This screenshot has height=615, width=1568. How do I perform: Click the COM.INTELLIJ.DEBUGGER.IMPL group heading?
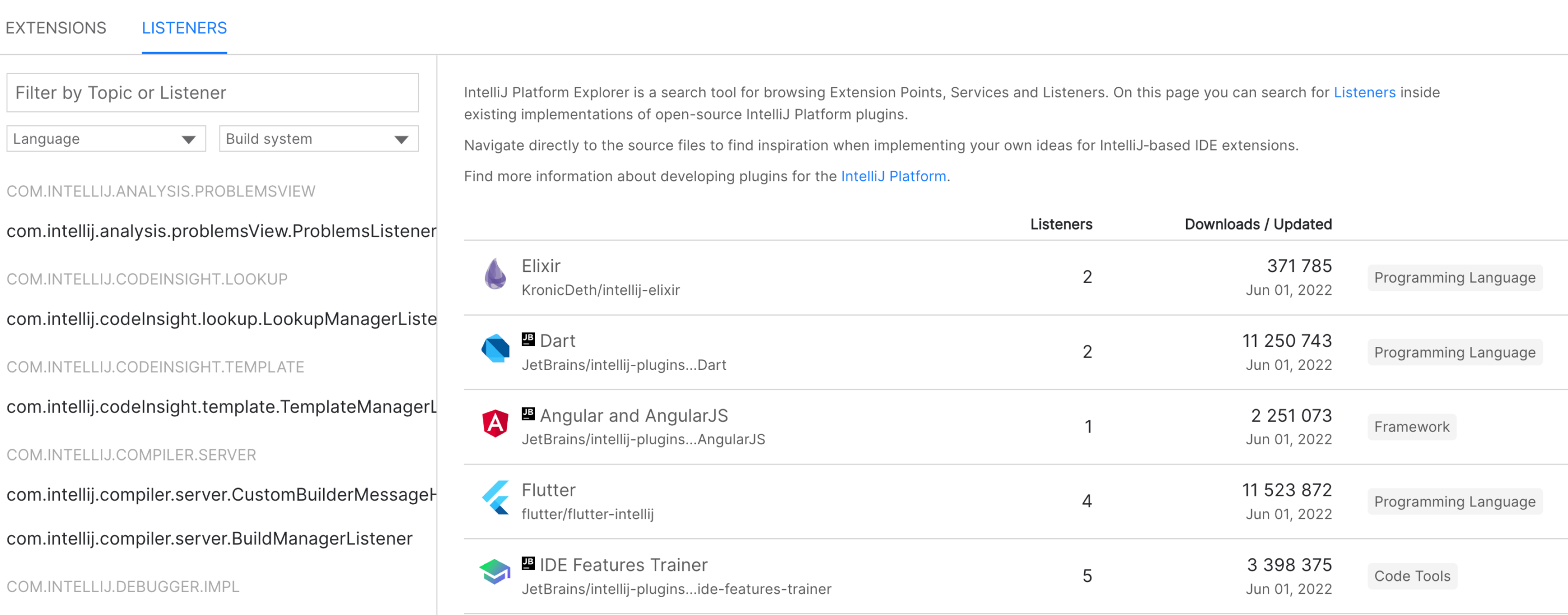pyautogui.click(x=123, y=586)
